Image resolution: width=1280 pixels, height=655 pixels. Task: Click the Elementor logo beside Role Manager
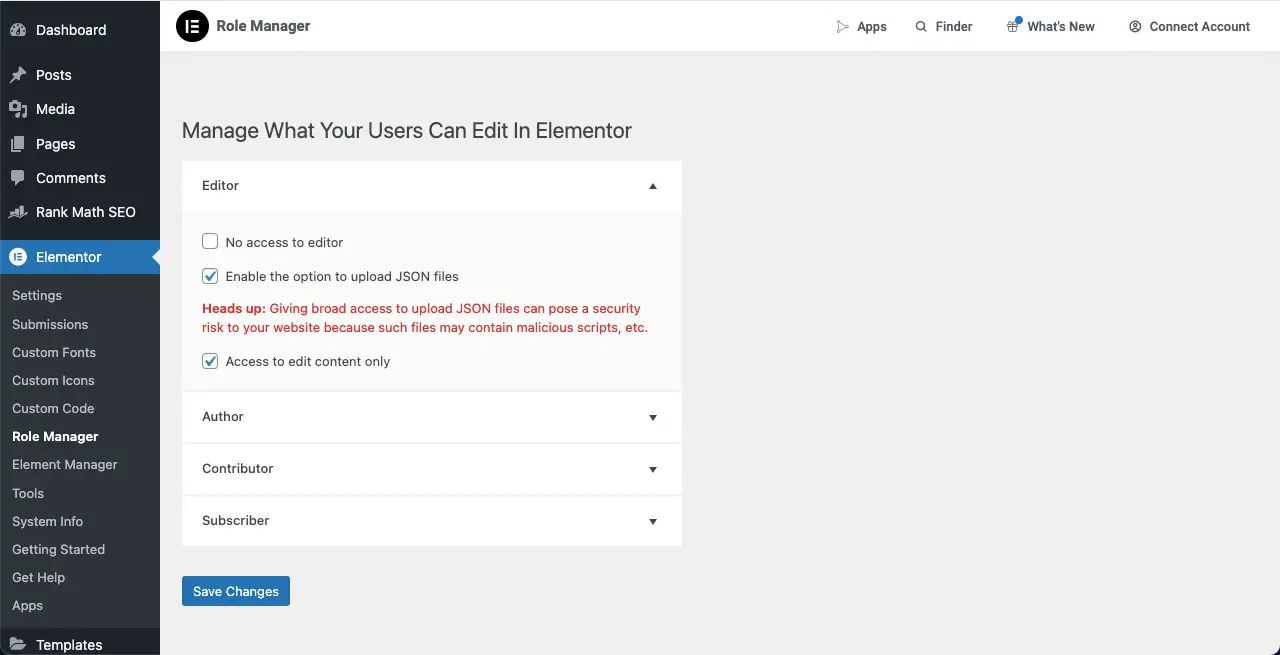[192, 26]
